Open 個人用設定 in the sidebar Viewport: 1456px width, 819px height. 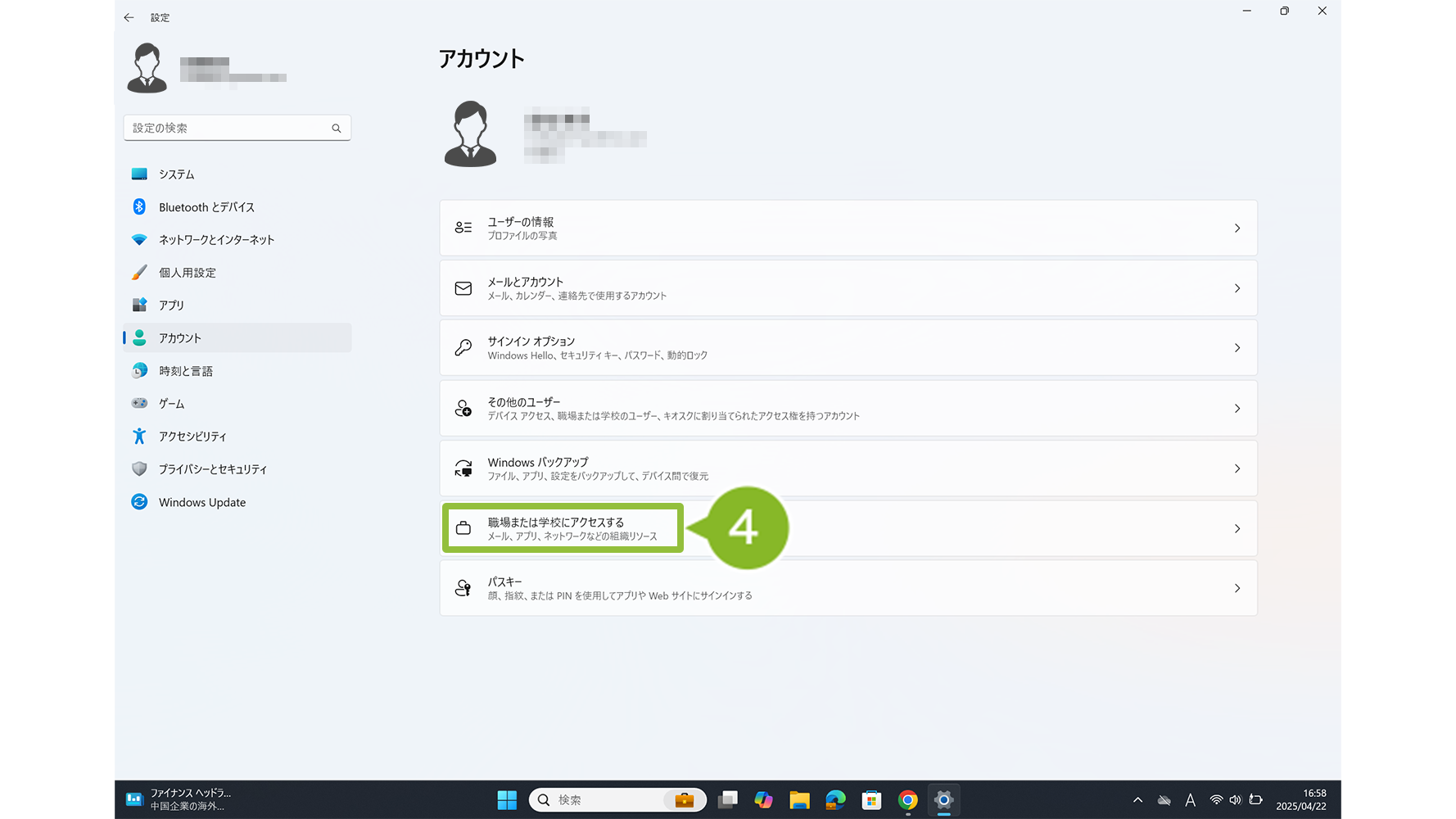(x=237, y=273)
